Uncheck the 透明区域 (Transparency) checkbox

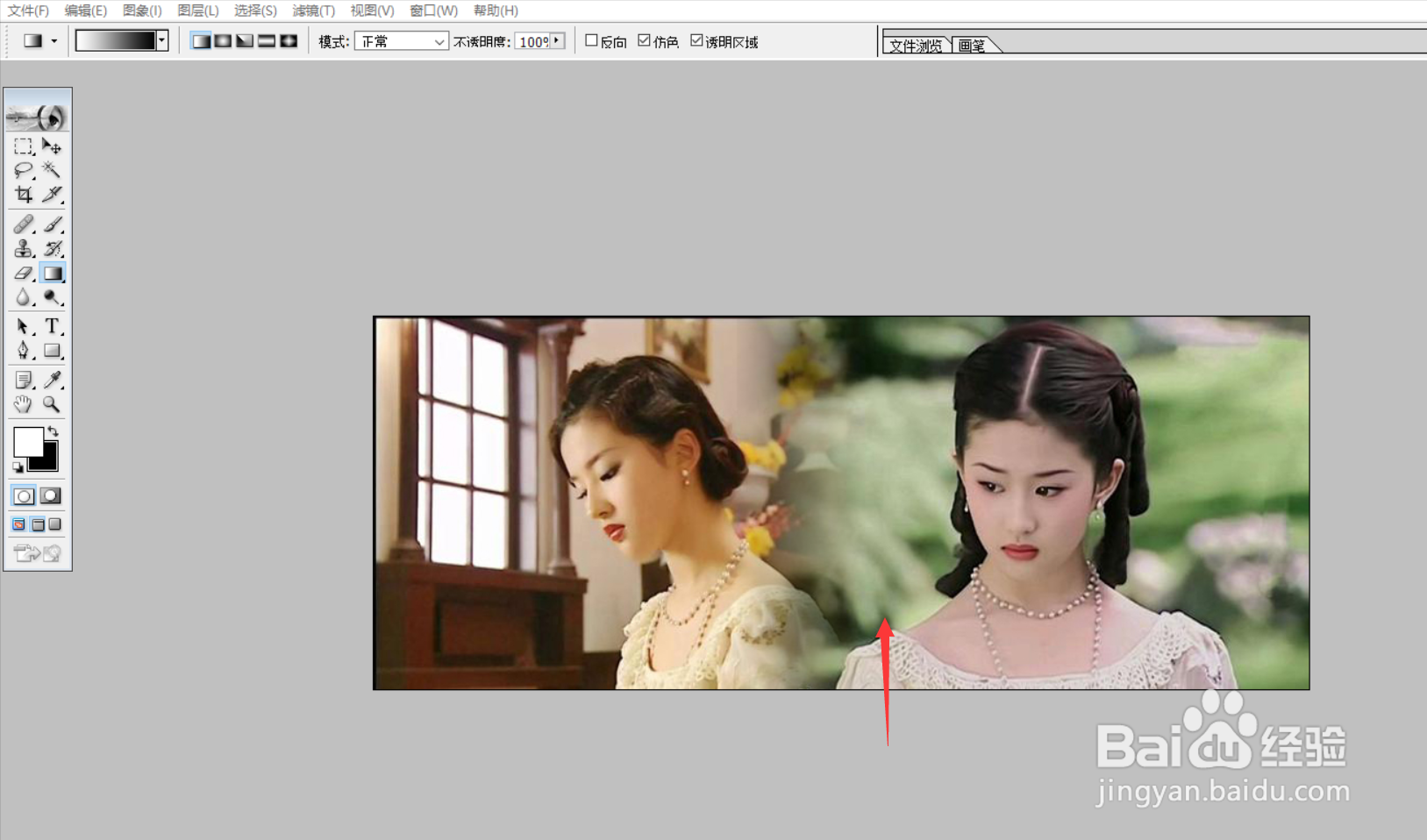[696, 40]
